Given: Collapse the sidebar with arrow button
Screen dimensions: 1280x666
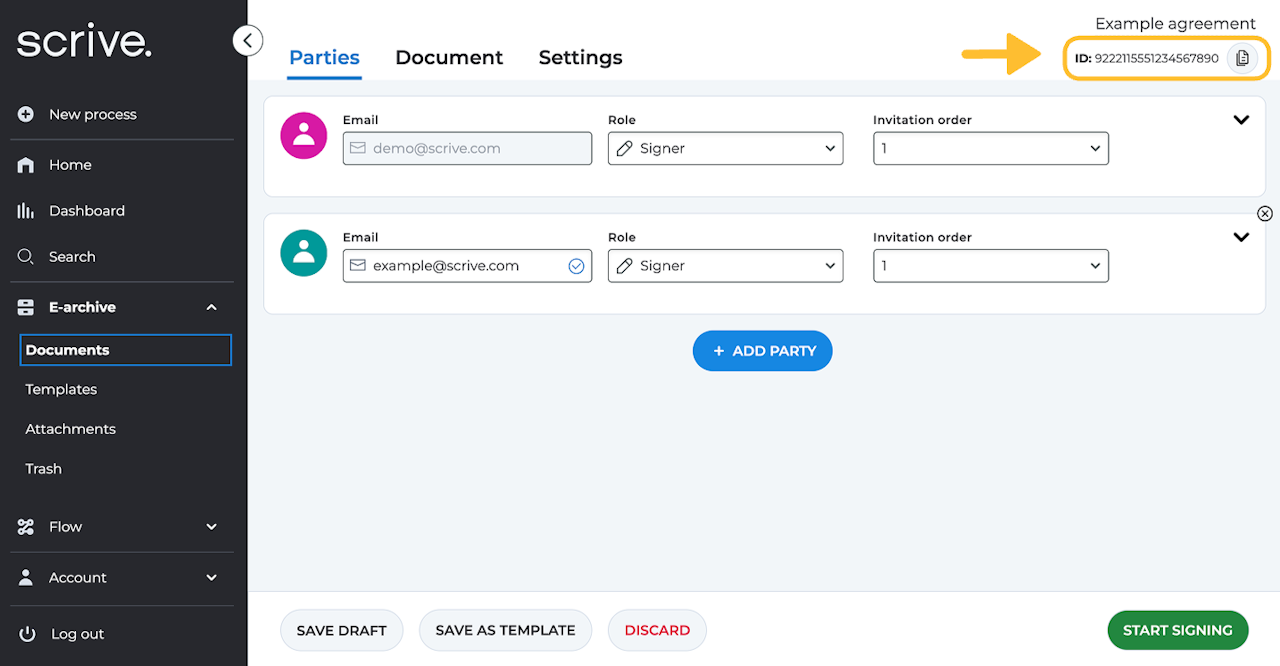Looking at the screenshot, I should [247, 41].
